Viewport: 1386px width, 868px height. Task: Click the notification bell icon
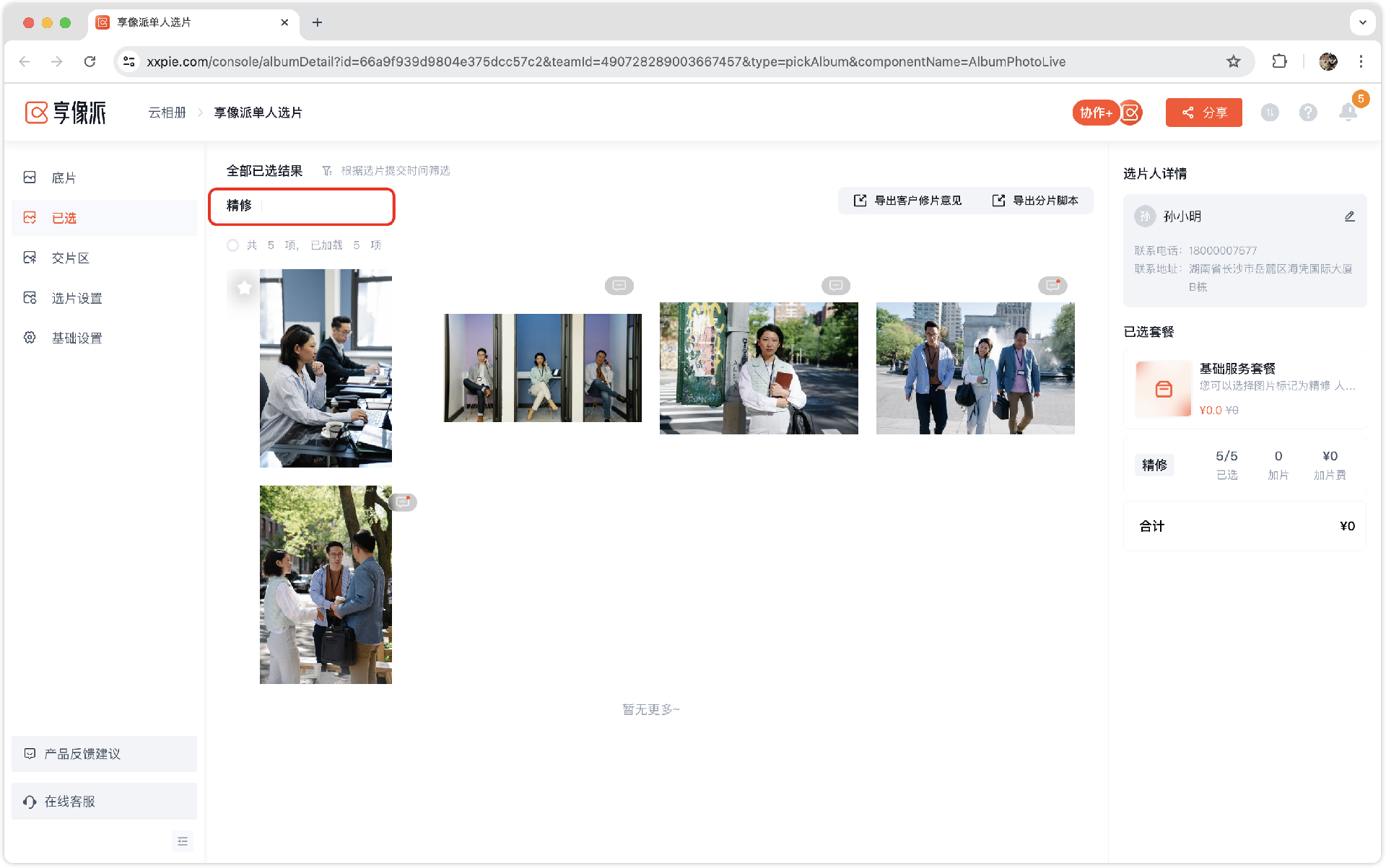tap(1347, 113)
